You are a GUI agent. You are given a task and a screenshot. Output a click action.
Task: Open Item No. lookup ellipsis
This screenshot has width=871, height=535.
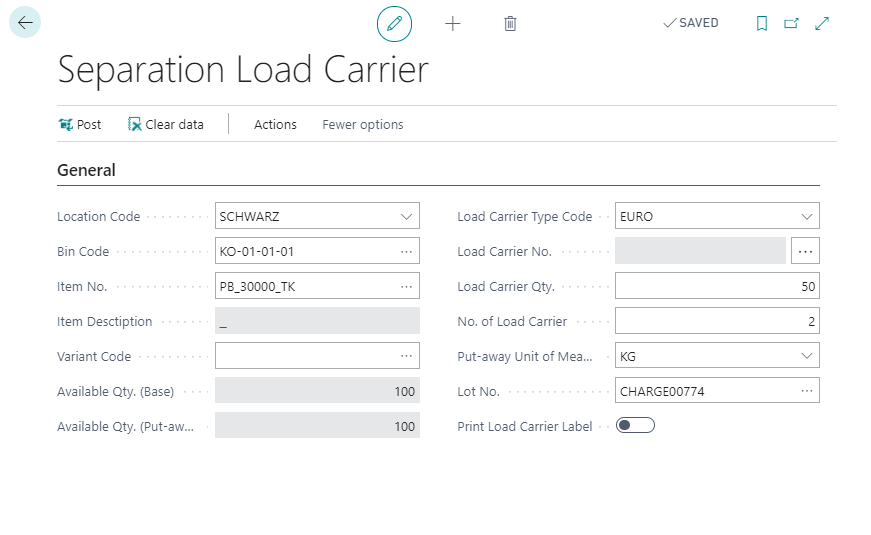pos(407,286)
